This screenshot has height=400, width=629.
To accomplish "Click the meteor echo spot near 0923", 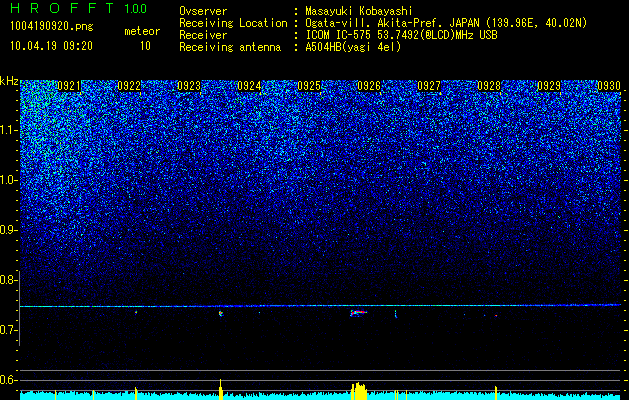I will point(220,313).
